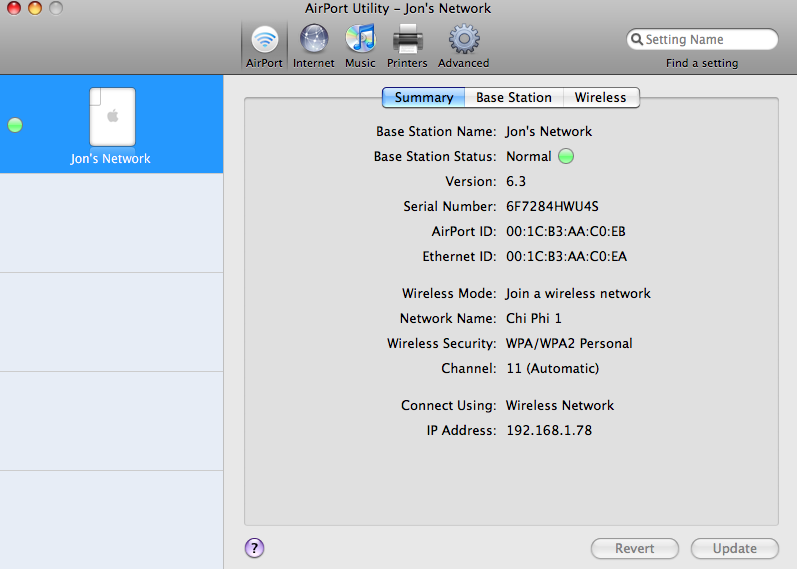The width and height of the screenshot is (797, 569).
Task: Click the Setting Name search field
Action: click(702, 39)
